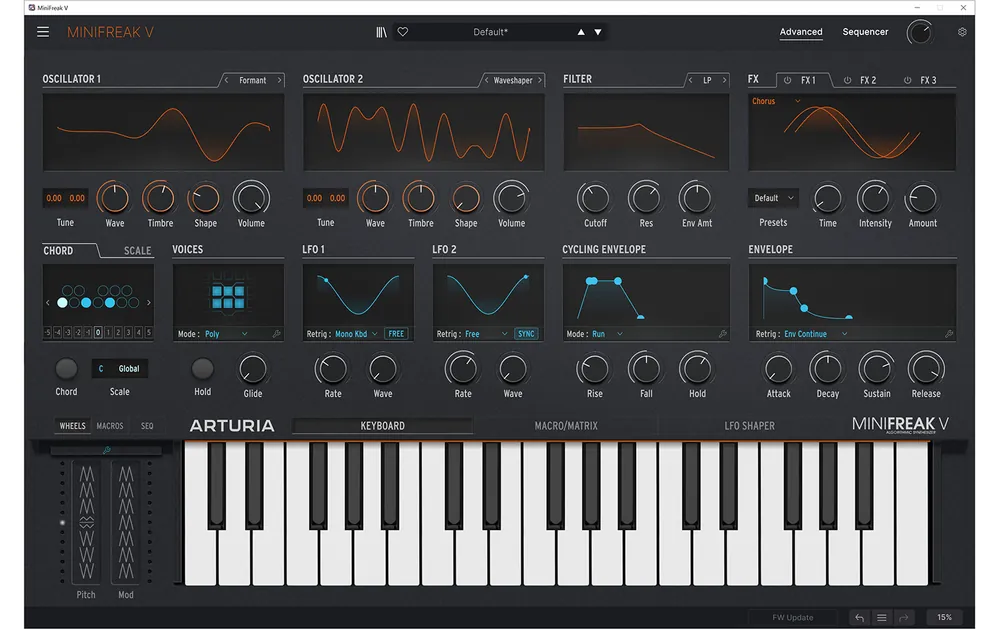Toggle the Hold button in Voices
Viewport: 1000px width, 629px height.
(x=202, y=368)
